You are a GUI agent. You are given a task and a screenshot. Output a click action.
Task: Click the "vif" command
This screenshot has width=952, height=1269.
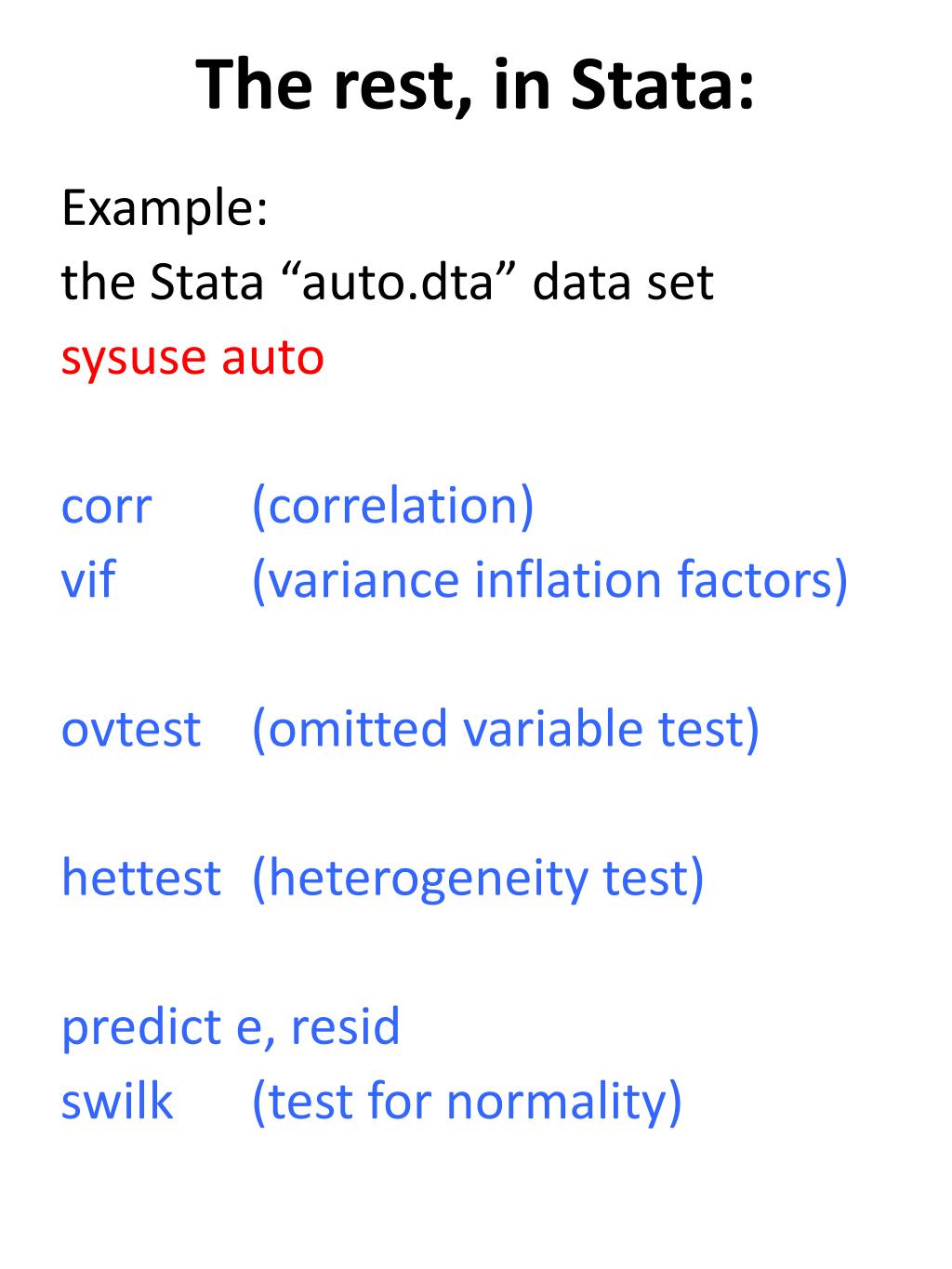pos(87,579)
